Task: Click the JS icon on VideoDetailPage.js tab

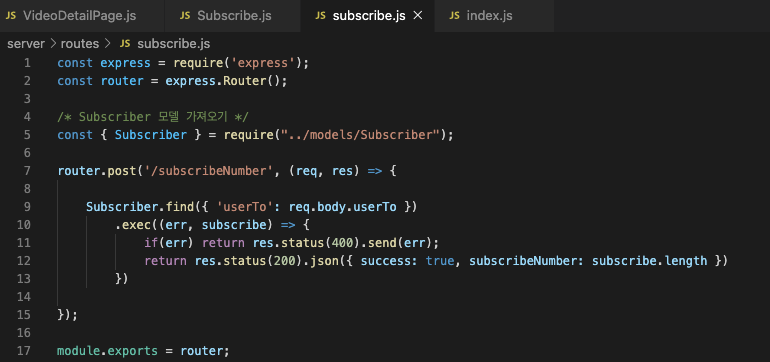Action: [x=11, y=16]
